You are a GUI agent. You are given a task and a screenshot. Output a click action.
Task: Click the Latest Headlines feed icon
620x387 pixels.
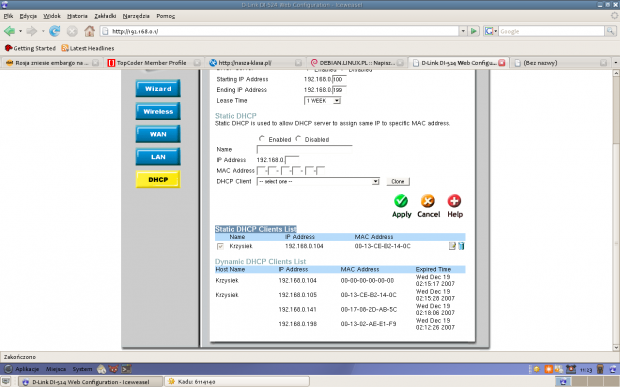click(65, 48)
